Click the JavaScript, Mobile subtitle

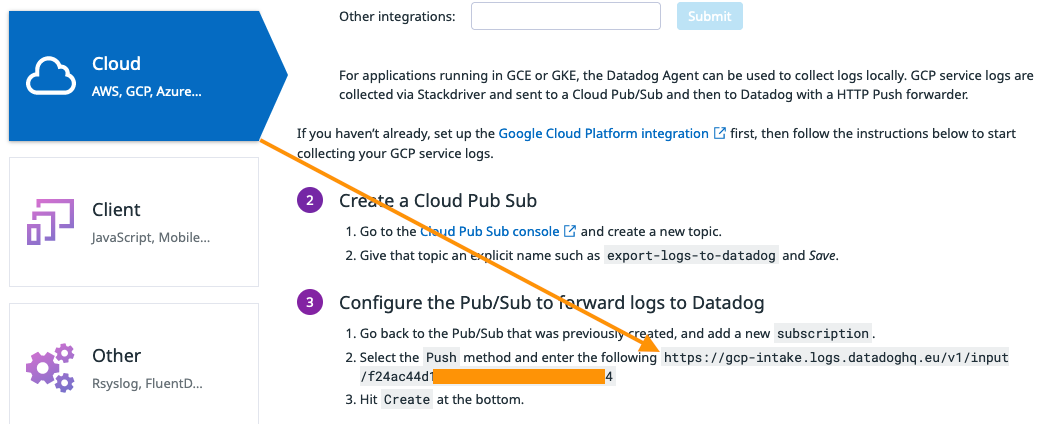[x=150, y=238]
